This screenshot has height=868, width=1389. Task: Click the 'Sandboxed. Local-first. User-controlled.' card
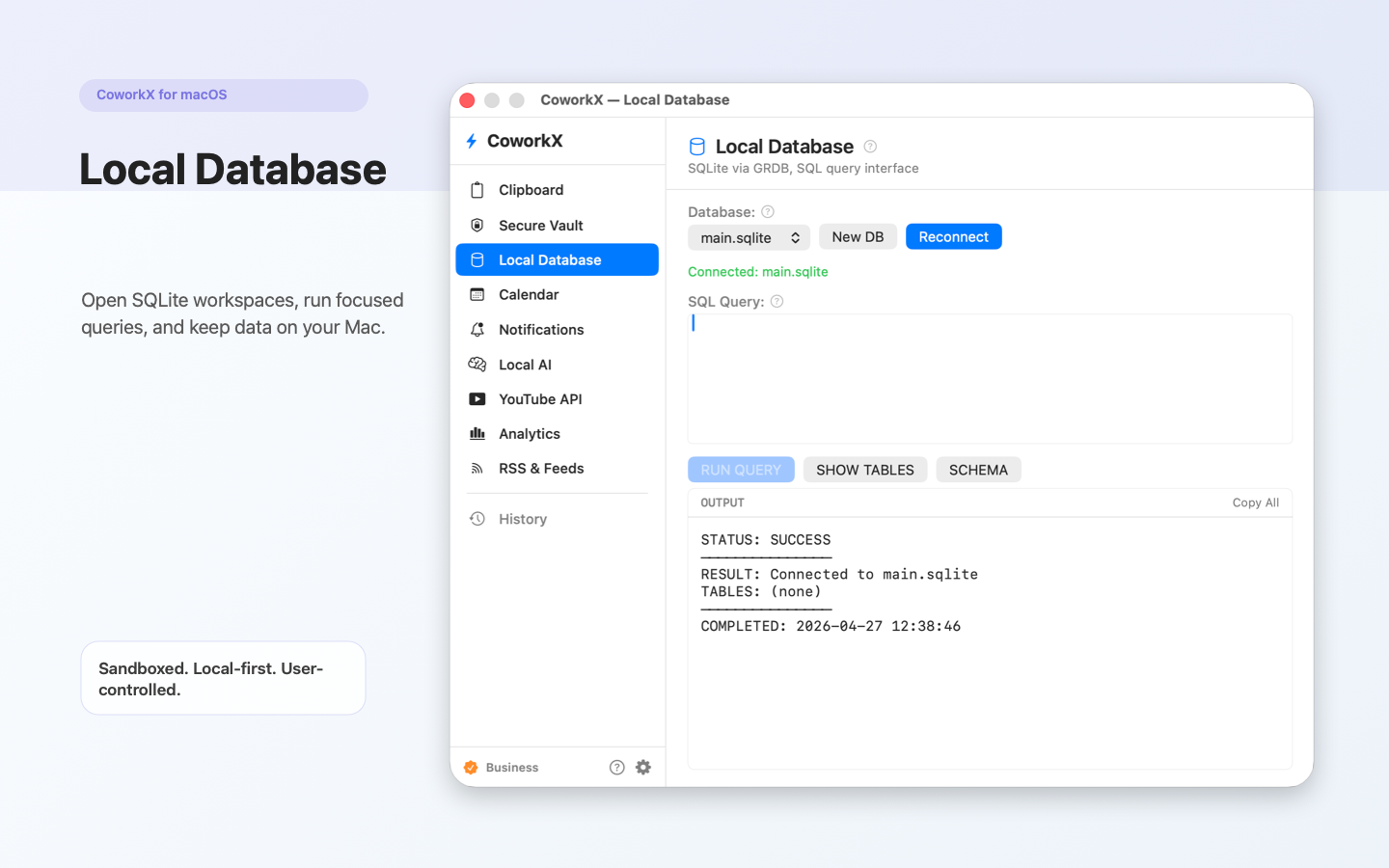[x=223, y=678]
